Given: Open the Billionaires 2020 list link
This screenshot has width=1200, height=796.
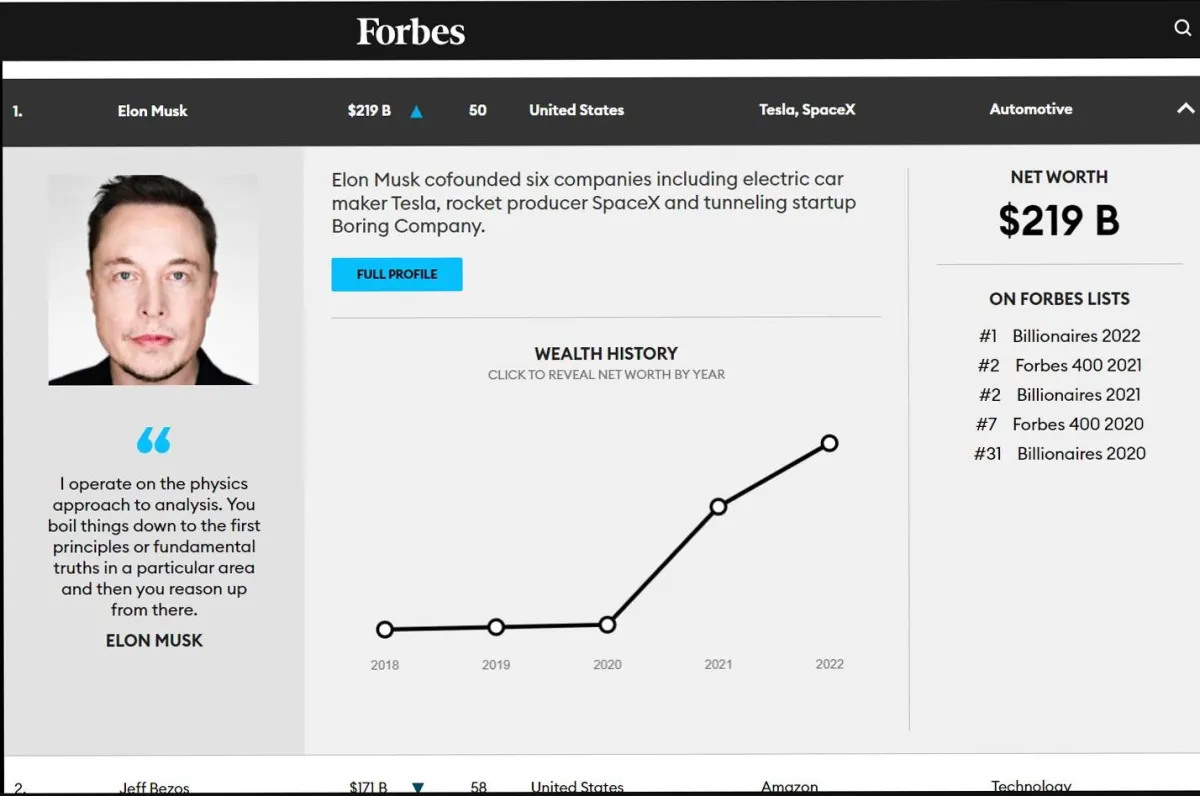Looking at the screenshot, I should tap(1081, 453).
